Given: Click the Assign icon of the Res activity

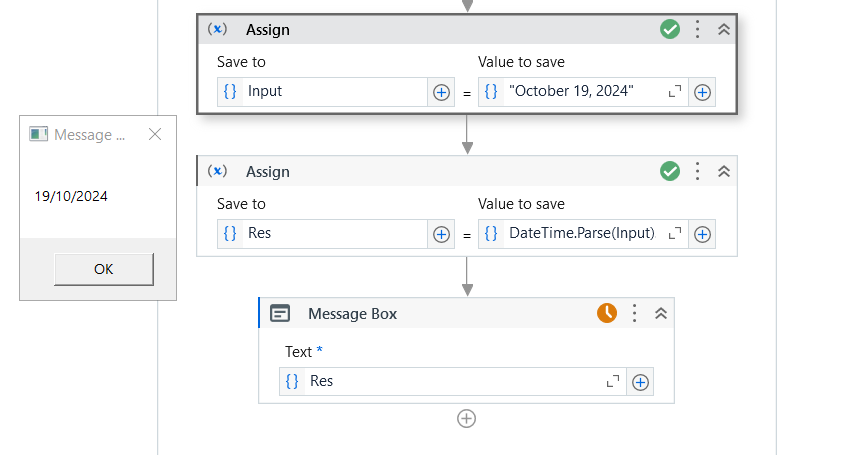Looking at the screenshot, I should pos(217,171).
